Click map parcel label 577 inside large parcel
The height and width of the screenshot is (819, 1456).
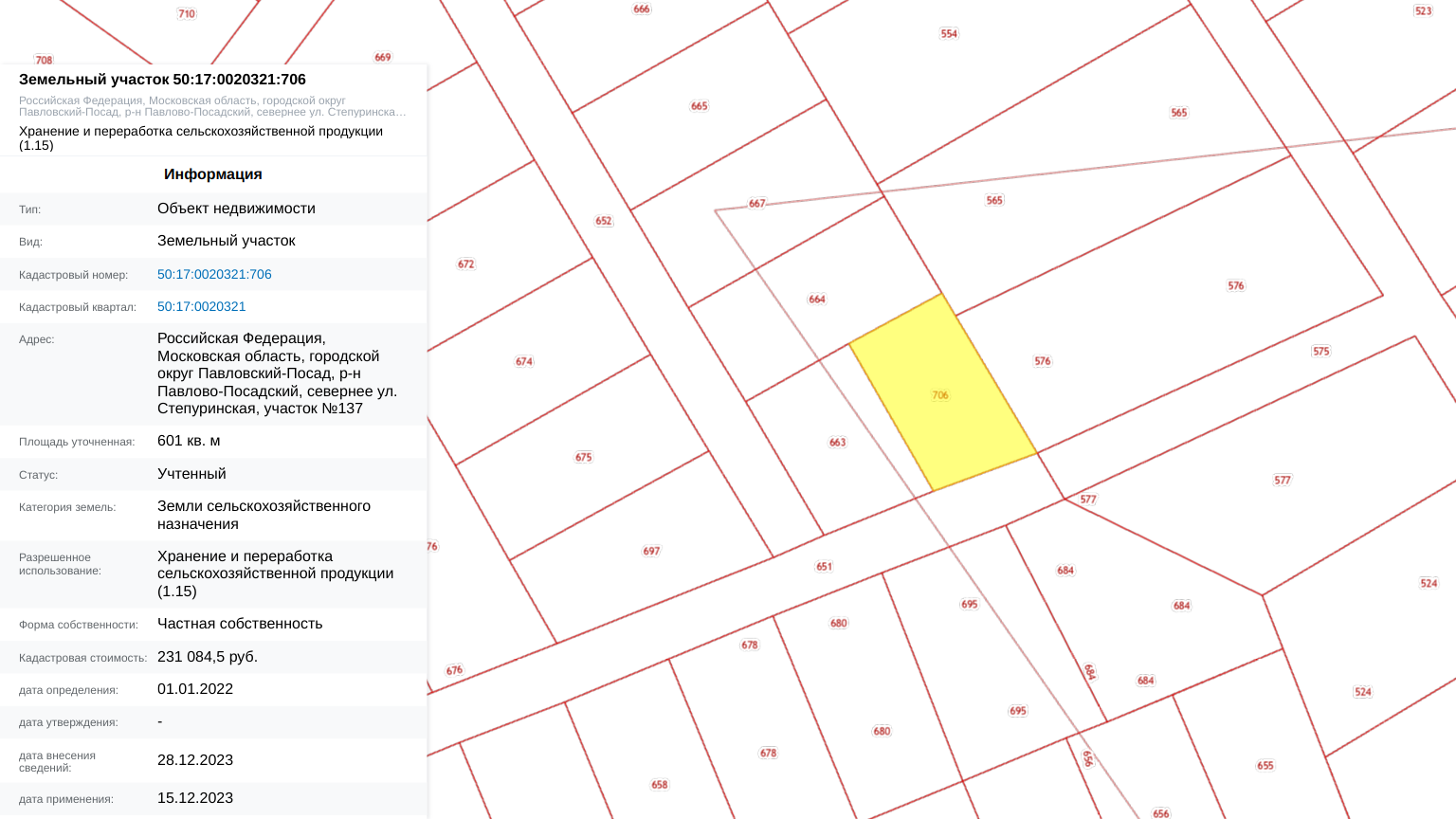[1283, 481]
